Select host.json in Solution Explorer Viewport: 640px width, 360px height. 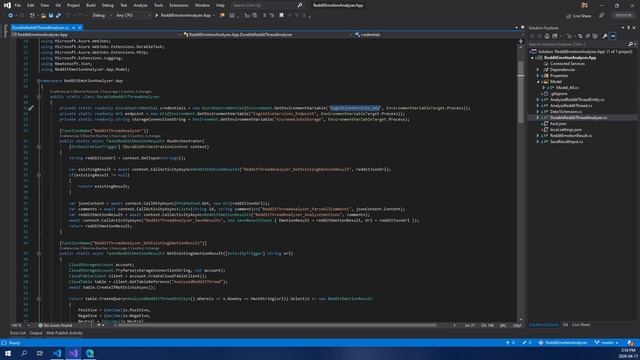(558, 123)
